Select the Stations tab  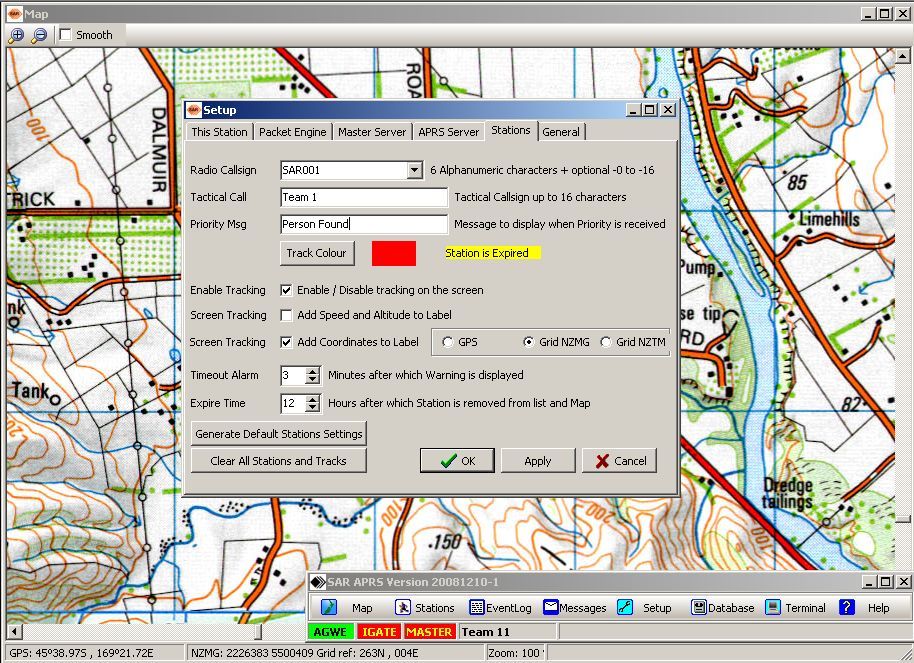(511, 130)
